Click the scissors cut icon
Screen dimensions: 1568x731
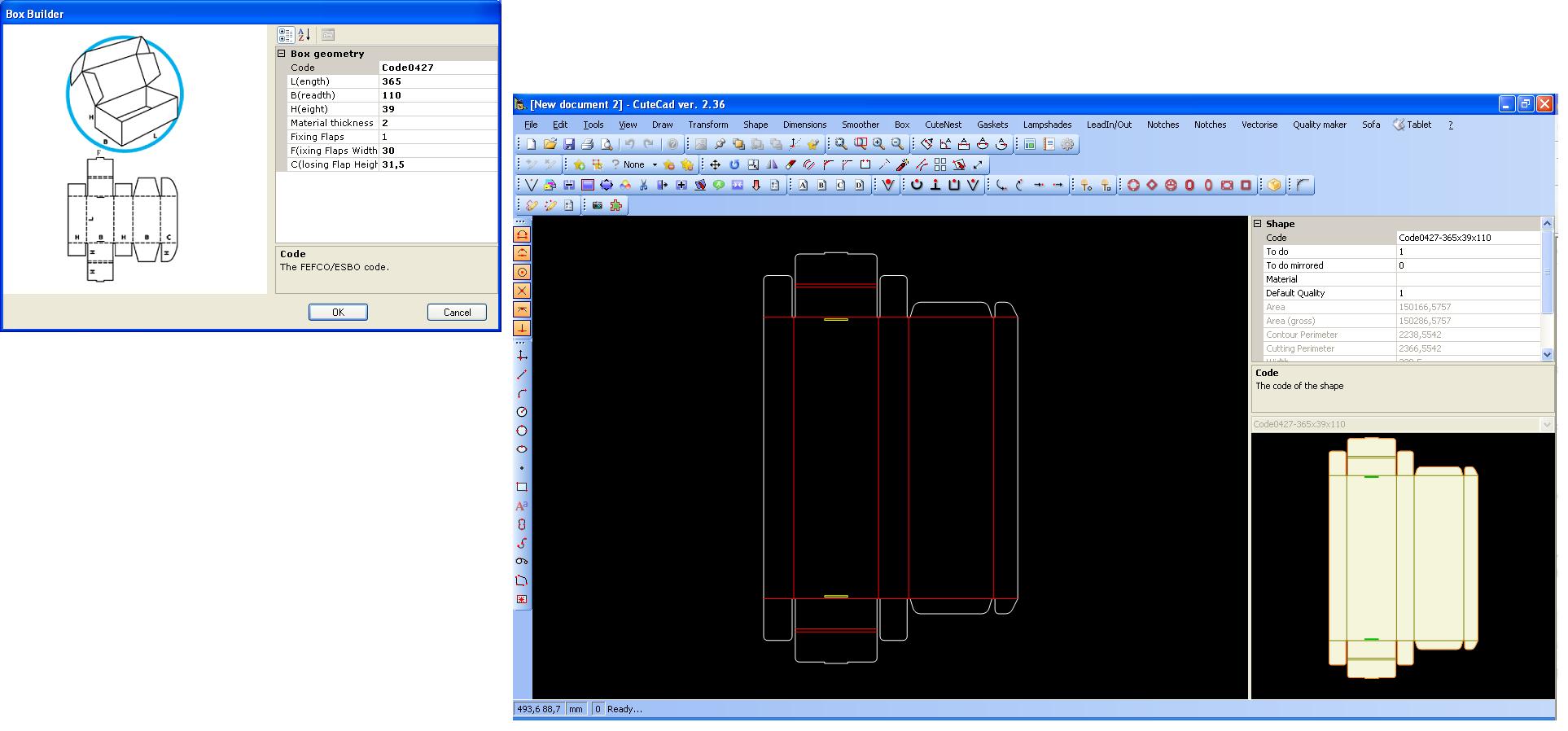click(x=643, y=185)
